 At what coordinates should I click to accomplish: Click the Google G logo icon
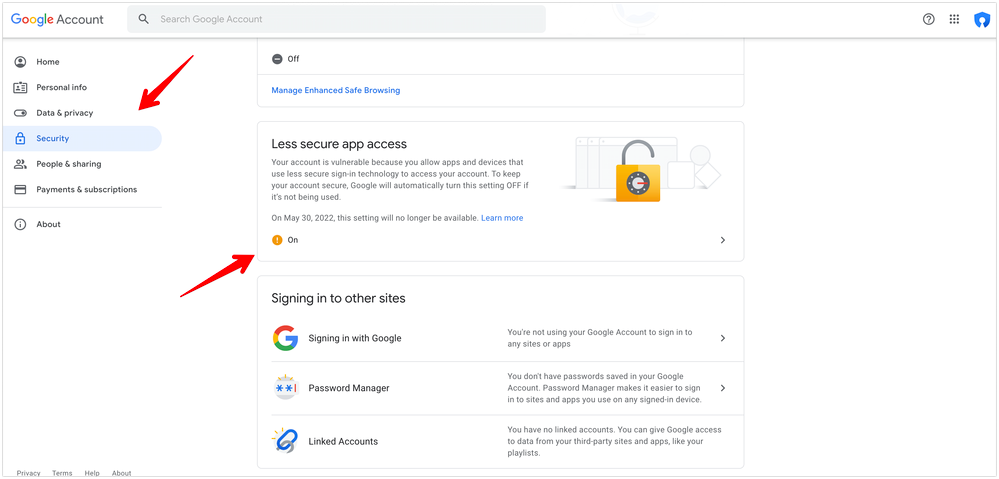(x=285, y=338)
